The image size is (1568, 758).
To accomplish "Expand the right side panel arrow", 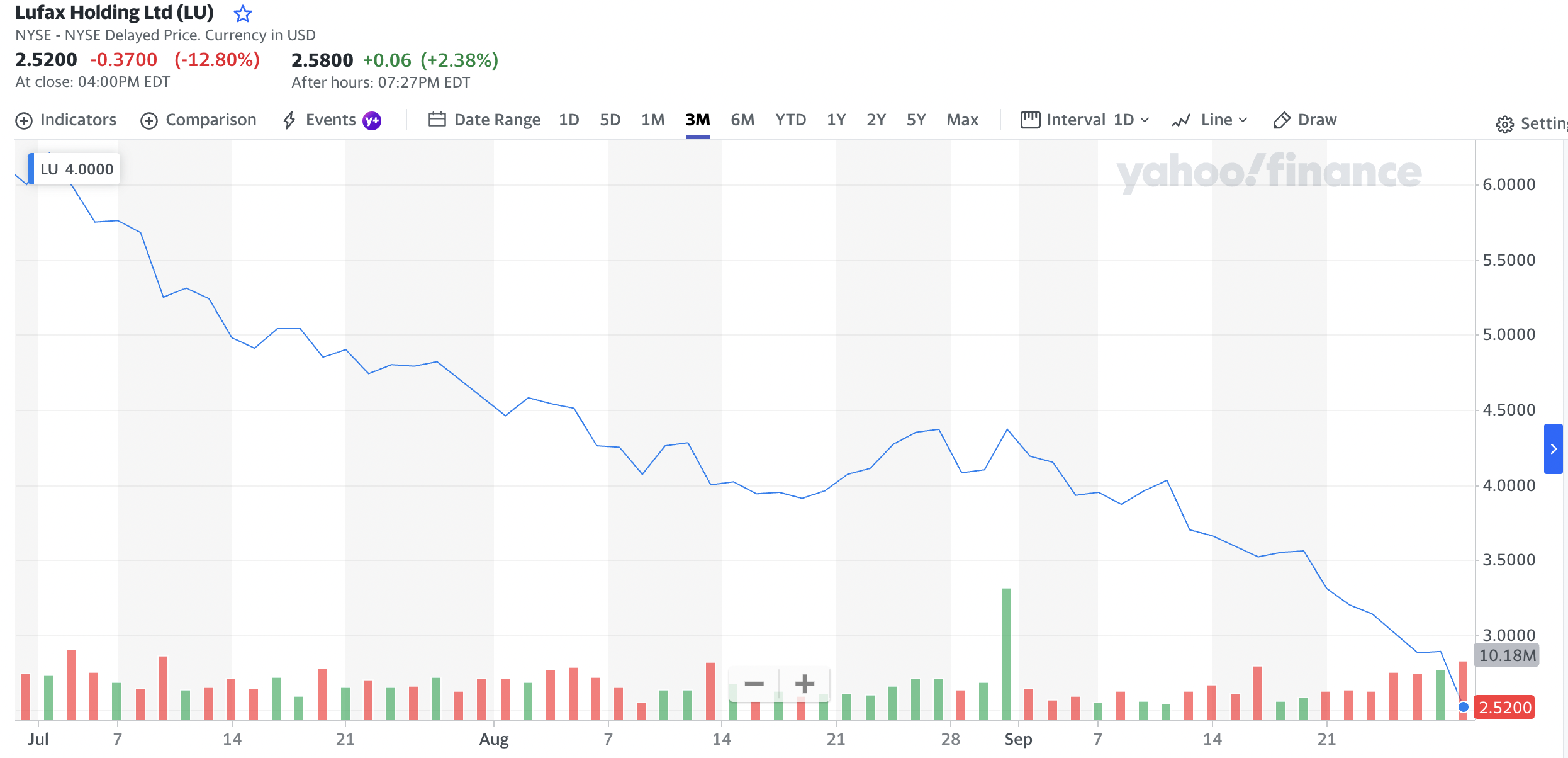I will click(x=1553, y=449).
